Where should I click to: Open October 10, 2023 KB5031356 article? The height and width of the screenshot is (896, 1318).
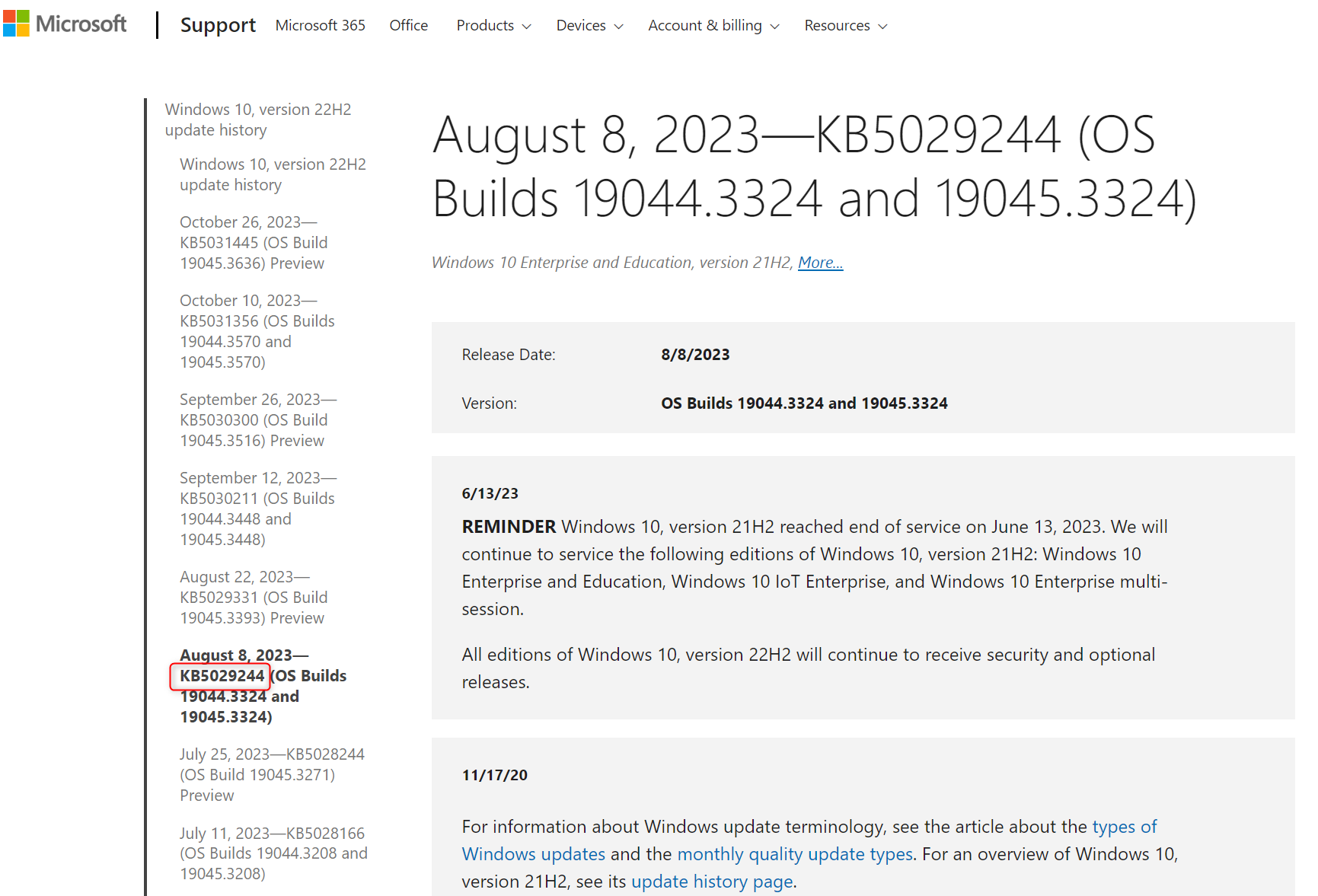point(257,331)
